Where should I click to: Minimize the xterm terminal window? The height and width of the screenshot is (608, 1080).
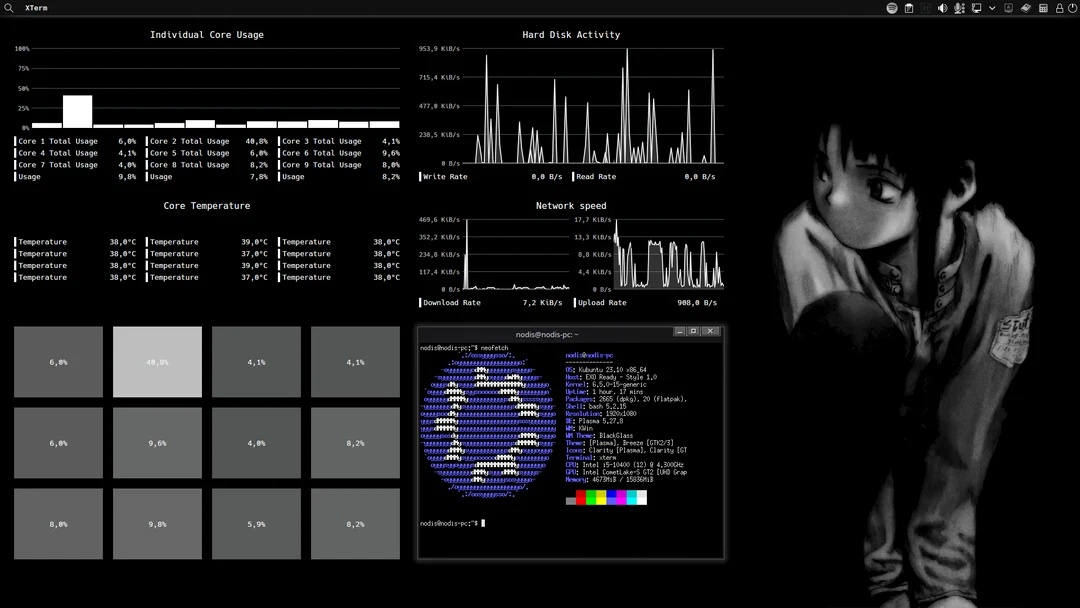679,331
